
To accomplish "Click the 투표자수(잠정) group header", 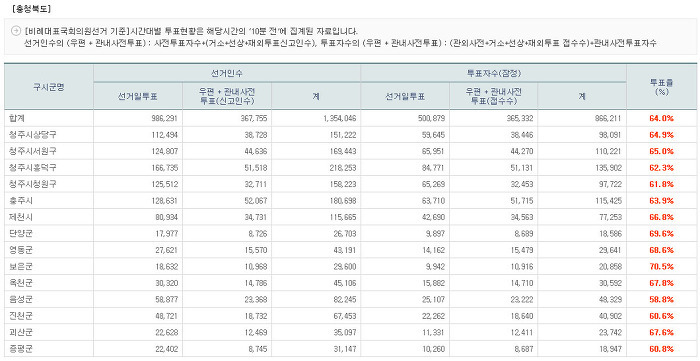I will (493, 73).
